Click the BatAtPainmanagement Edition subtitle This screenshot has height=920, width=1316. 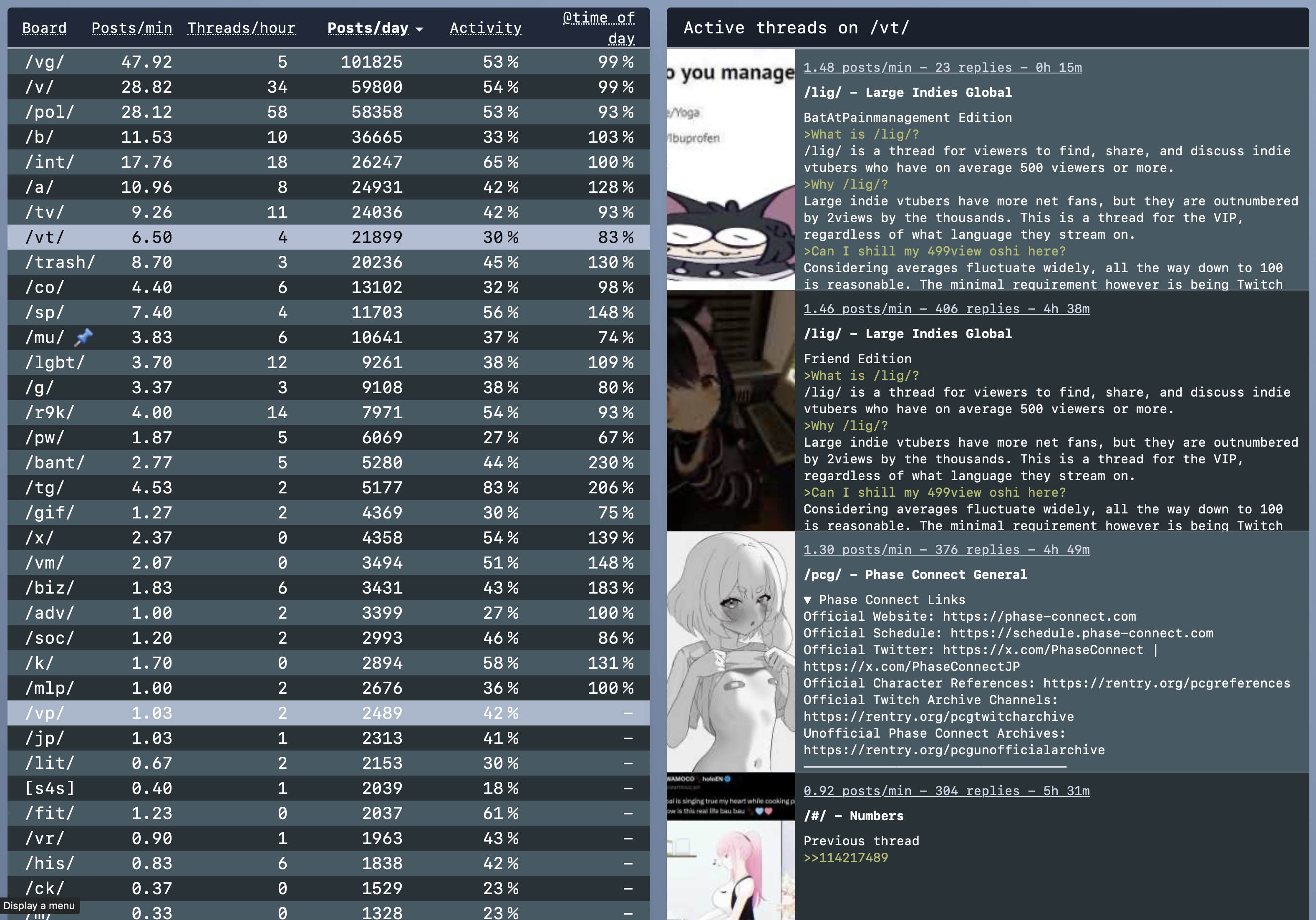coord(908,118)
